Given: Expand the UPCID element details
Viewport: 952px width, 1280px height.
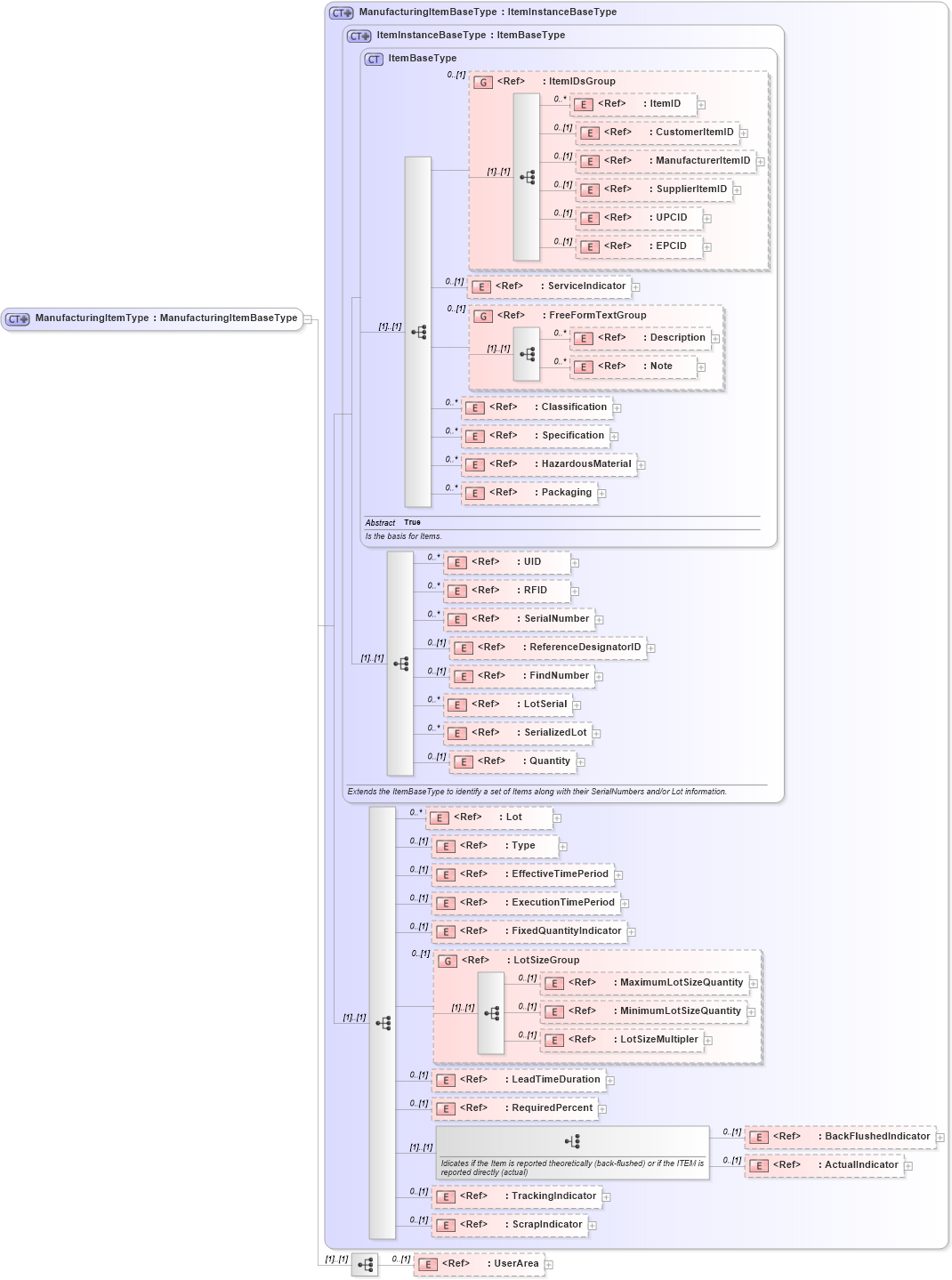Looking at the screenshot, I should tap(704, 217).
